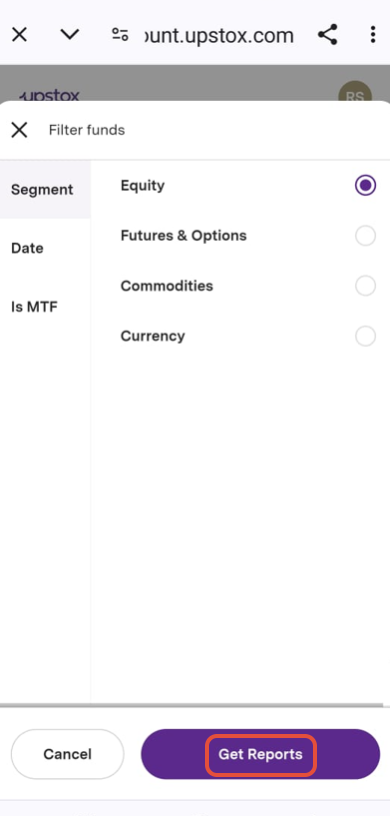Choose the Commodities radio button
Screen dimensions: 390x816
[366, 286]
